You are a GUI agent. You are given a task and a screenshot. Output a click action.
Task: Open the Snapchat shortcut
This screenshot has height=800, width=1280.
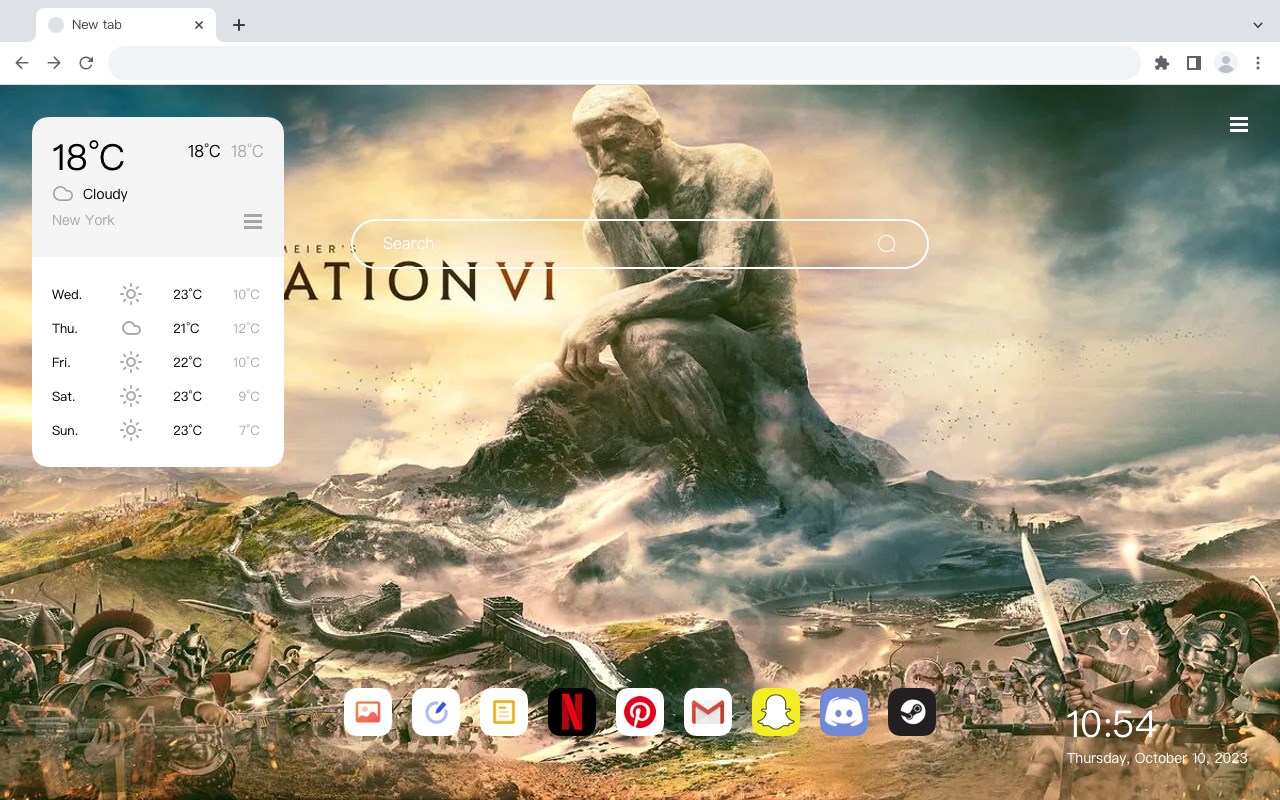click(776, 712)
